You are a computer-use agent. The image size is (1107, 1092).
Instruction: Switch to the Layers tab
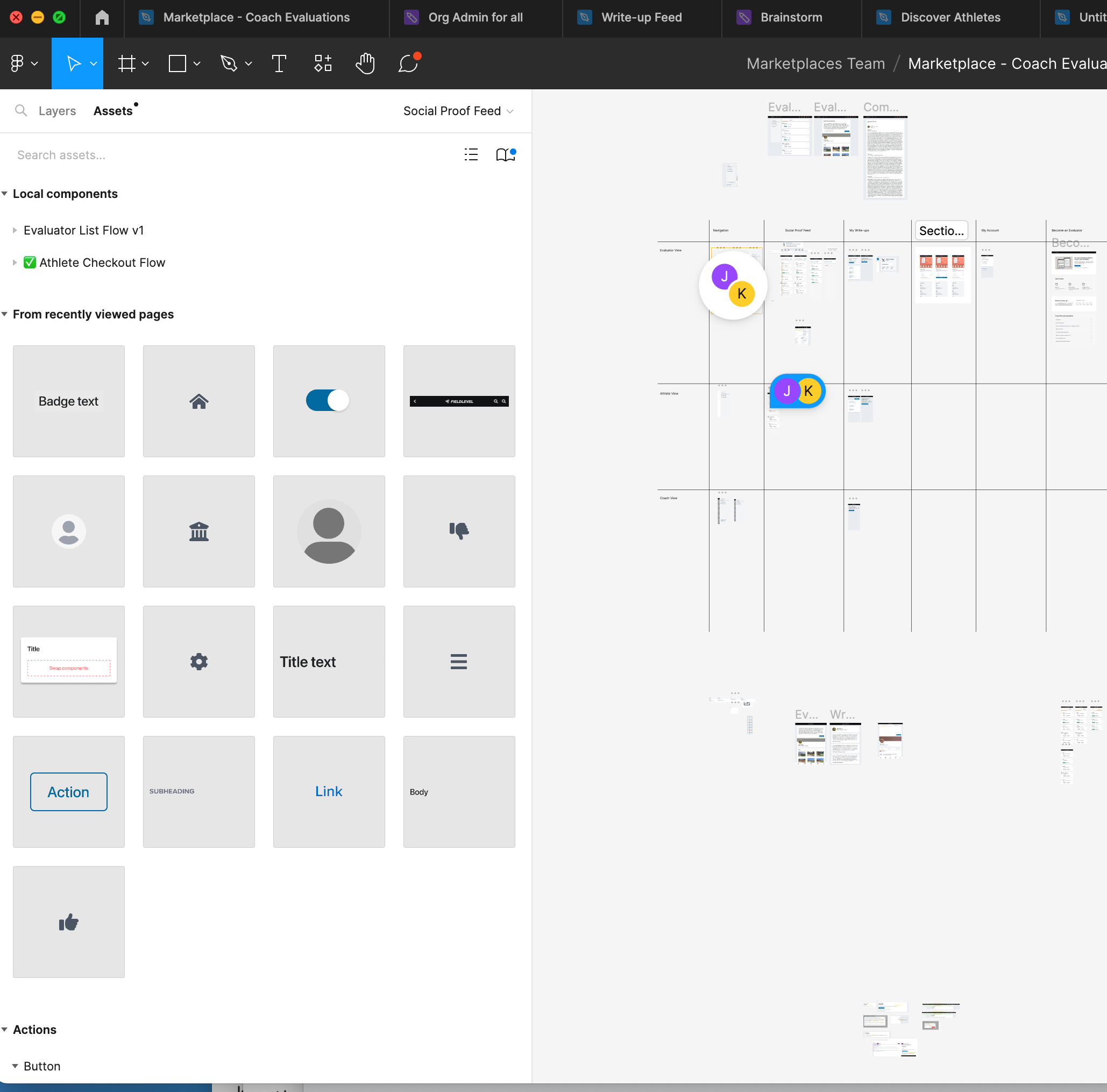56,111
